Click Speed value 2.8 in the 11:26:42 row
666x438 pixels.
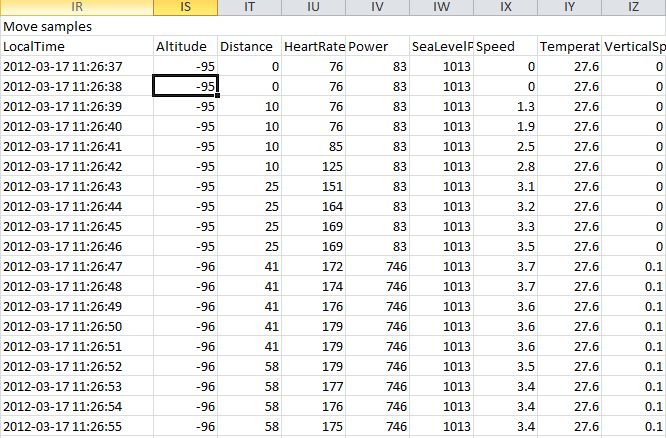(506, 166)
